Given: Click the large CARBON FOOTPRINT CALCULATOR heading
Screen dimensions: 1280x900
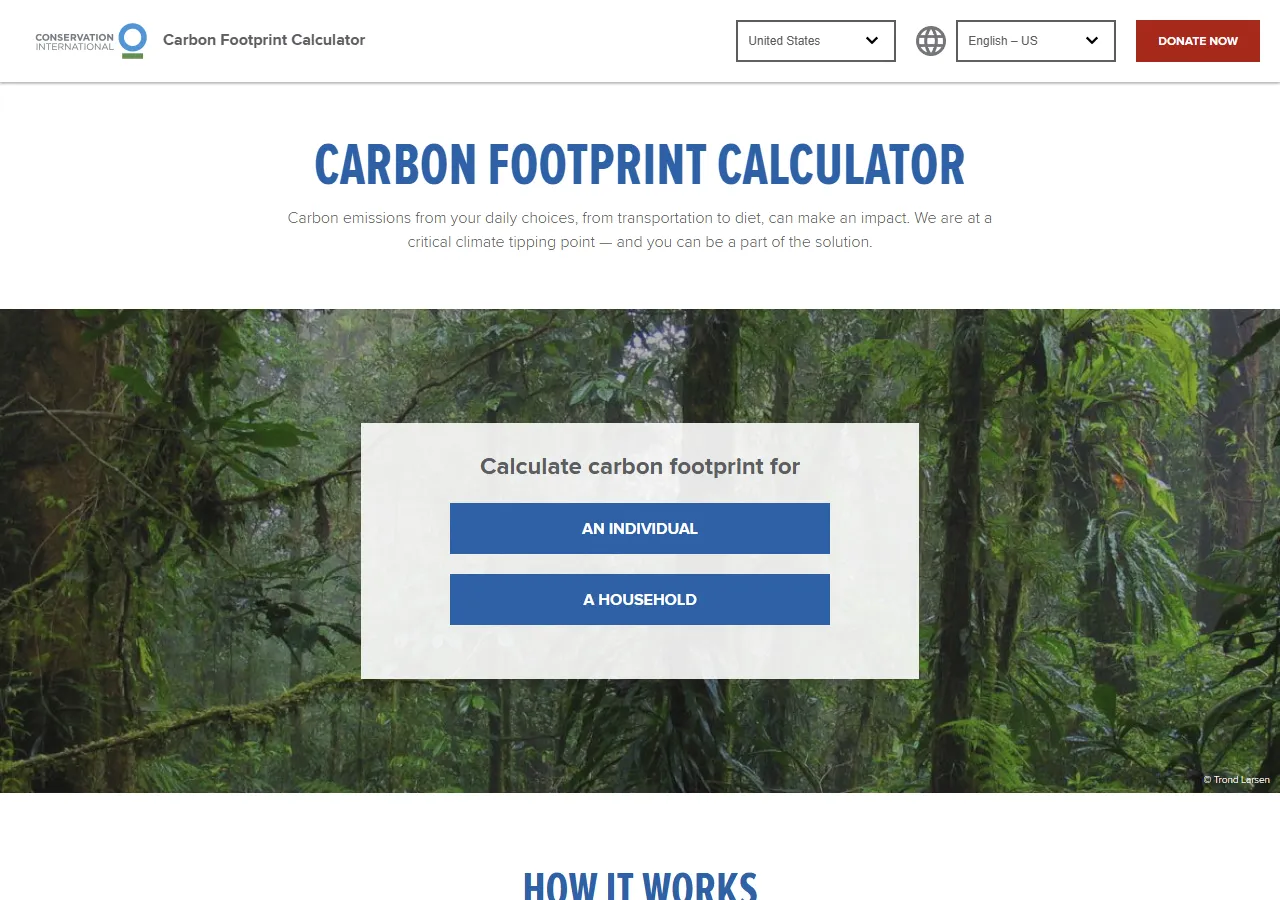Looking at the screenshot, I should tap(640, 165).
